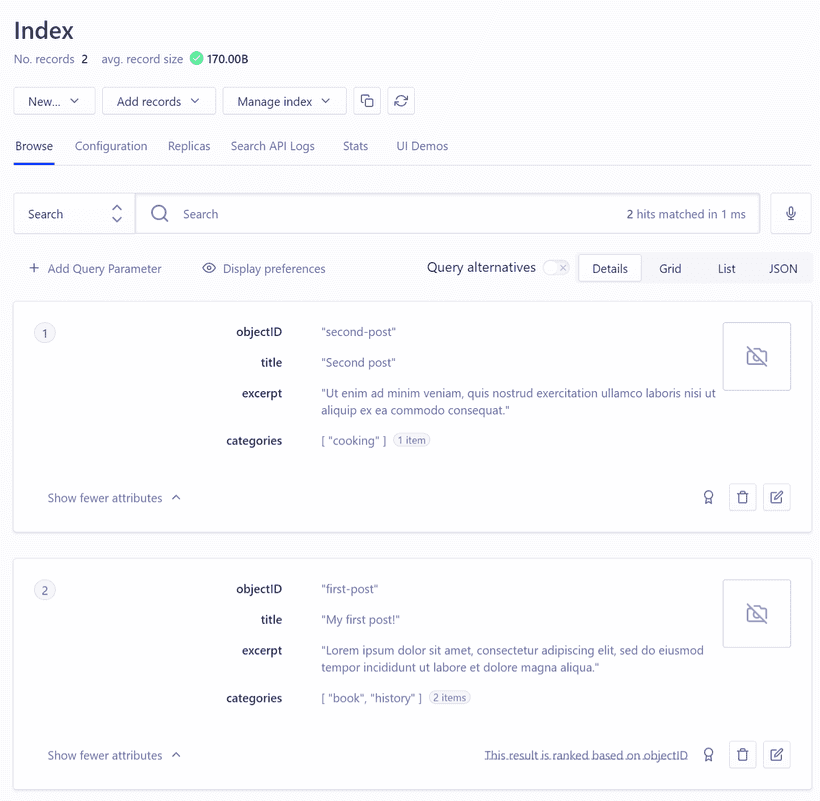This screenshot has width=820, height=801.
Task: Edit the first-post record with the pencil icon
Action: tap(777, 755)
